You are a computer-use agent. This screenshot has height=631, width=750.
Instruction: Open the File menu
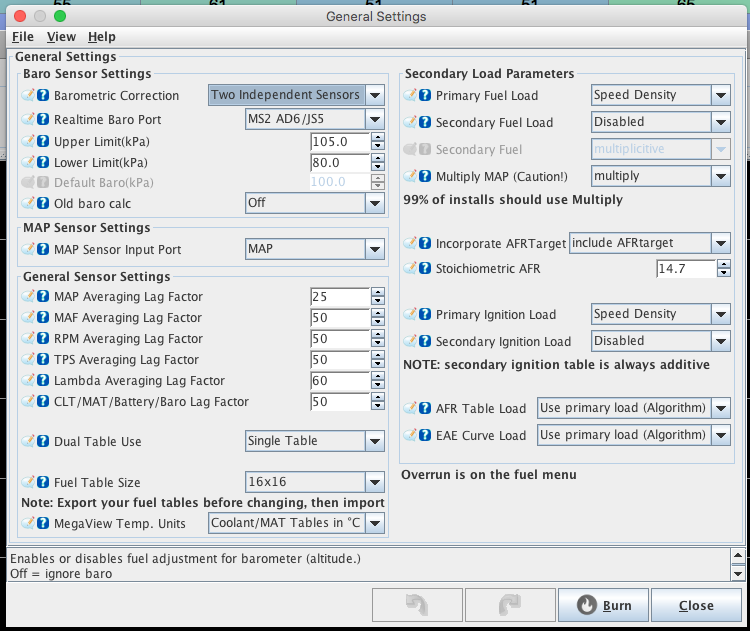point(22,37)
